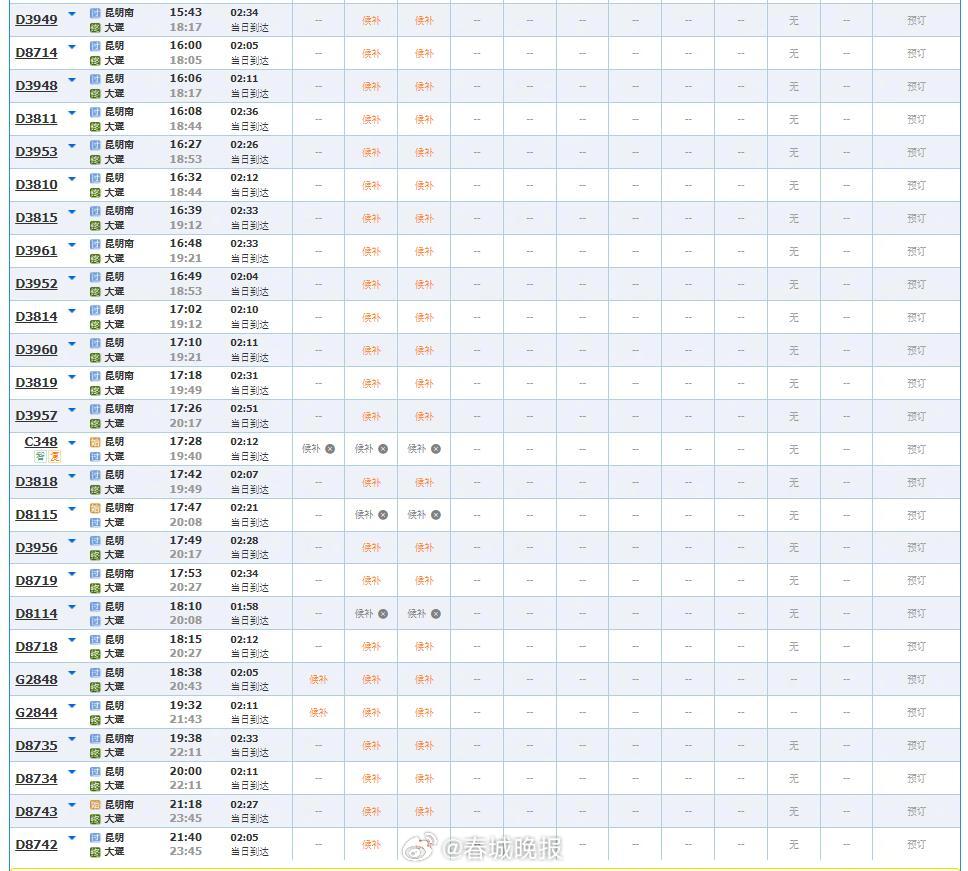Expand the arrow next to train D8742
Image resolution: width=968 pixels, height=871 pixels.
pos(72,838)
